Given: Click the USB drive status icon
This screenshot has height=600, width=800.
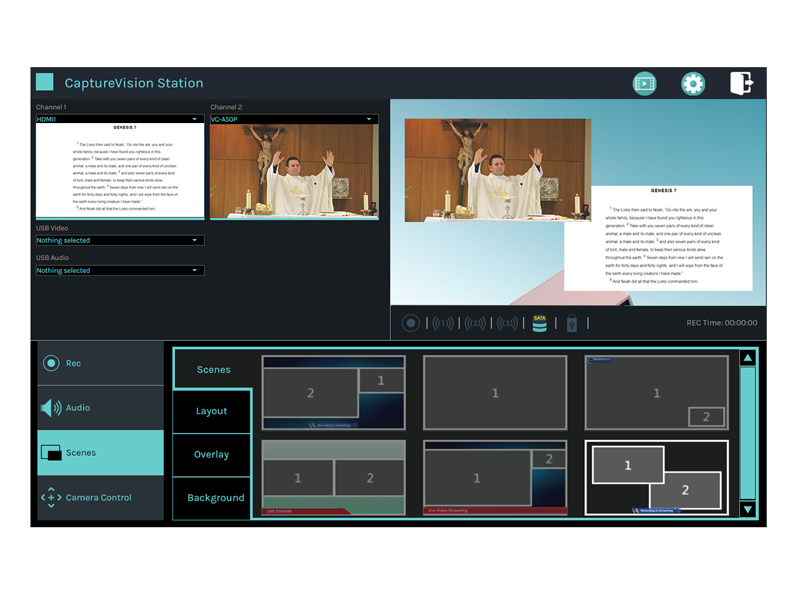Looking at the screenshot, I should (x=572, y=323).
